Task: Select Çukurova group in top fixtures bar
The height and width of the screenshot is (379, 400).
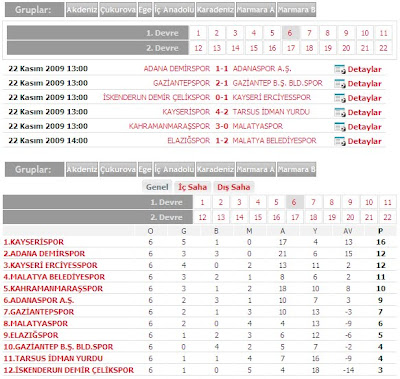Action: click(118, 10)
